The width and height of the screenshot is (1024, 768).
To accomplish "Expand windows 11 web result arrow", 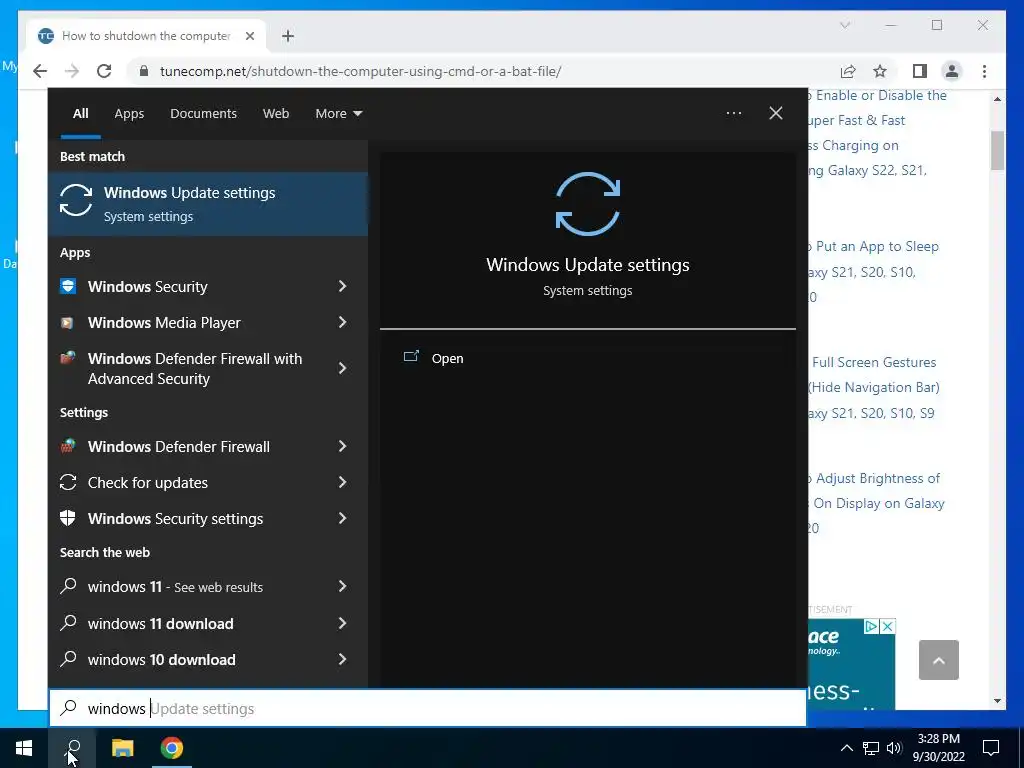I will click(x=342, y=586).
